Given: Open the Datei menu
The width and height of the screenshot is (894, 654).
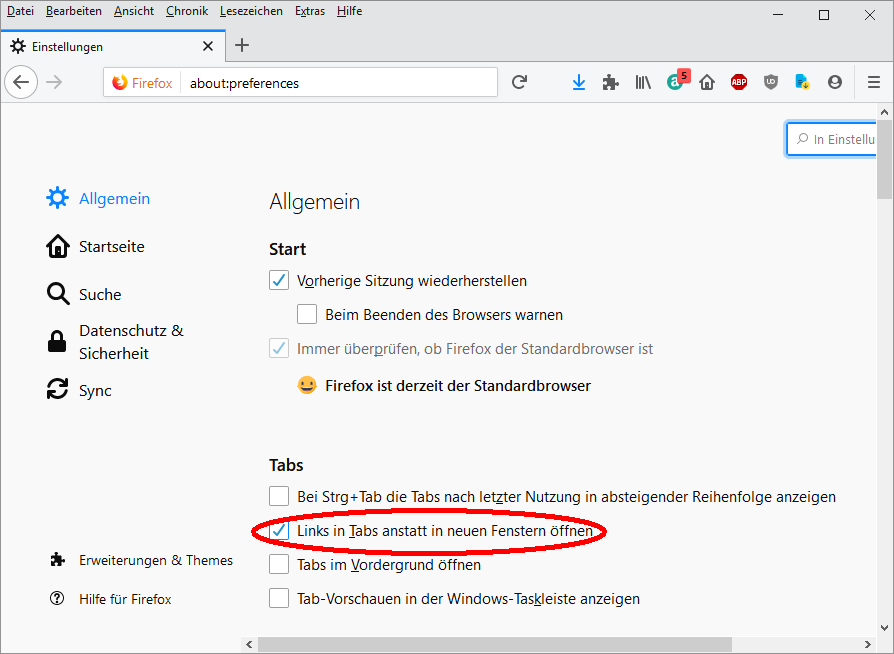Looking at the screenshot, I should tap(20, 11).
